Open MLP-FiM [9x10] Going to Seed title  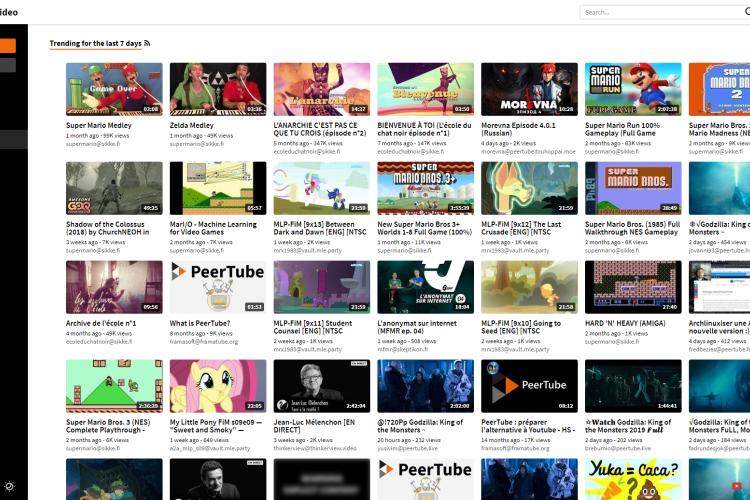tap(521, 327)
